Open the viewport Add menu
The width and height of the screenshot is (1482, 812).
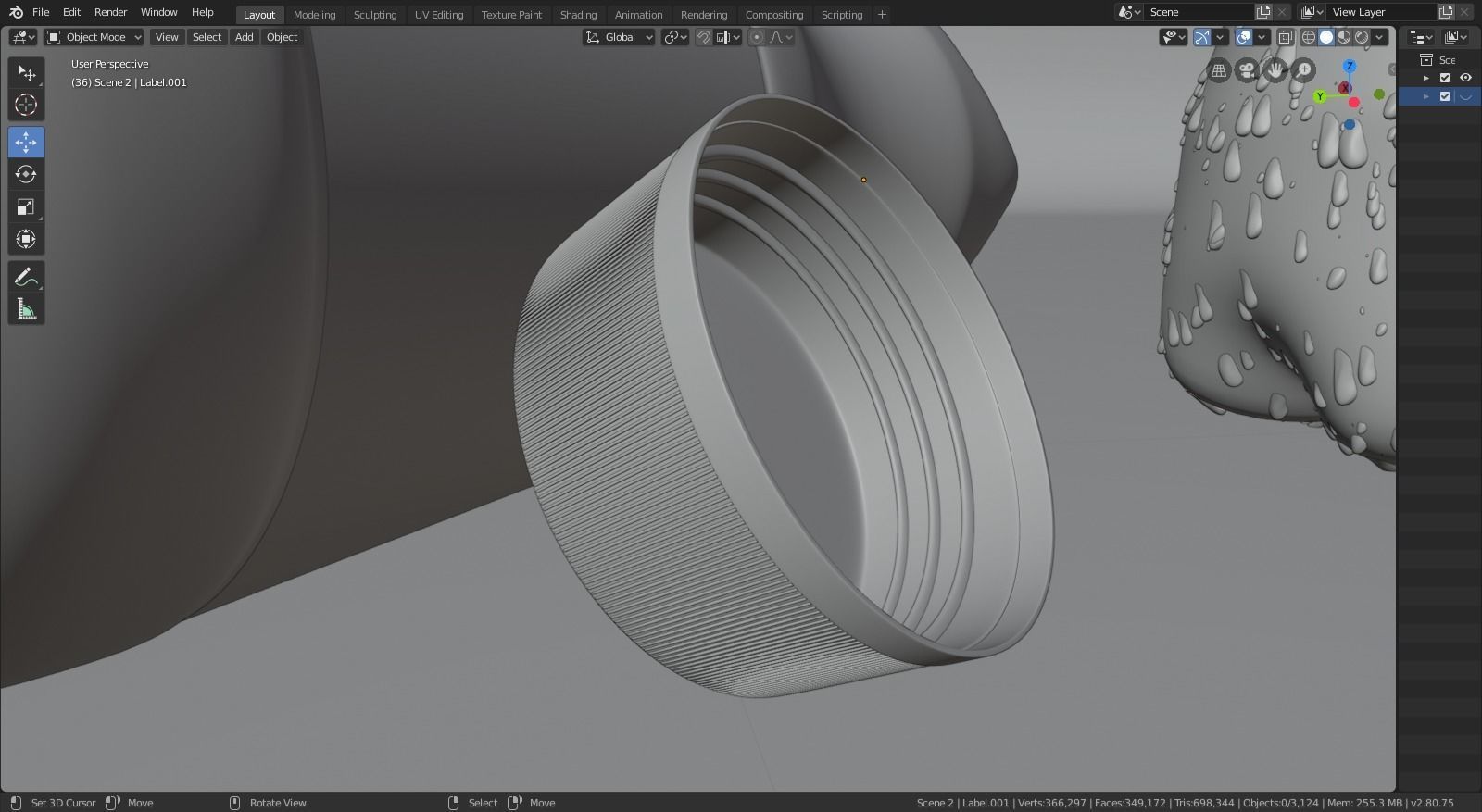pos(244,37)
